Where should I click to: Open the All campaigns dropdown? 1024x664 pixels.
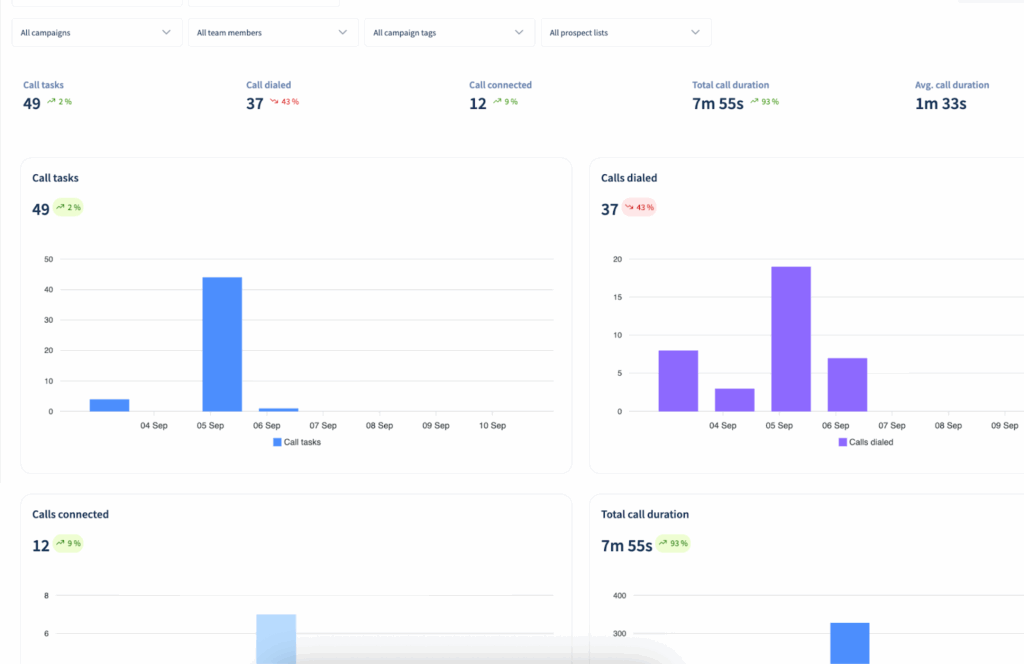(x=97, y=33)
